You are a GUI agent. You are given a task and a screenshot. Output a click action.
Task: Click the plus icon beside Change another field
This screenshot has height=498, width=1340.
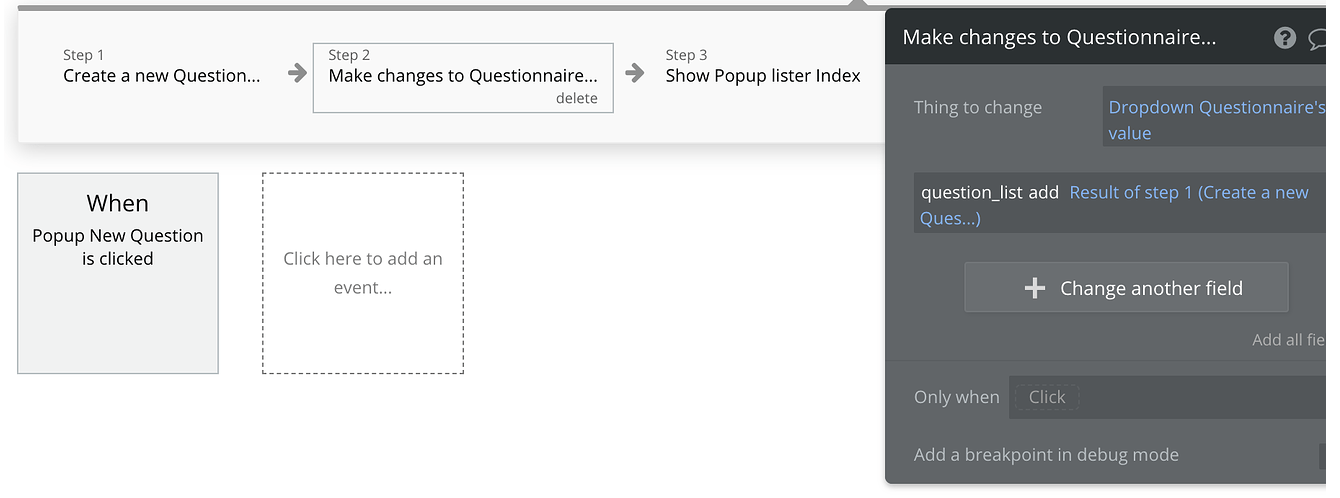[x=1035, y=288]
